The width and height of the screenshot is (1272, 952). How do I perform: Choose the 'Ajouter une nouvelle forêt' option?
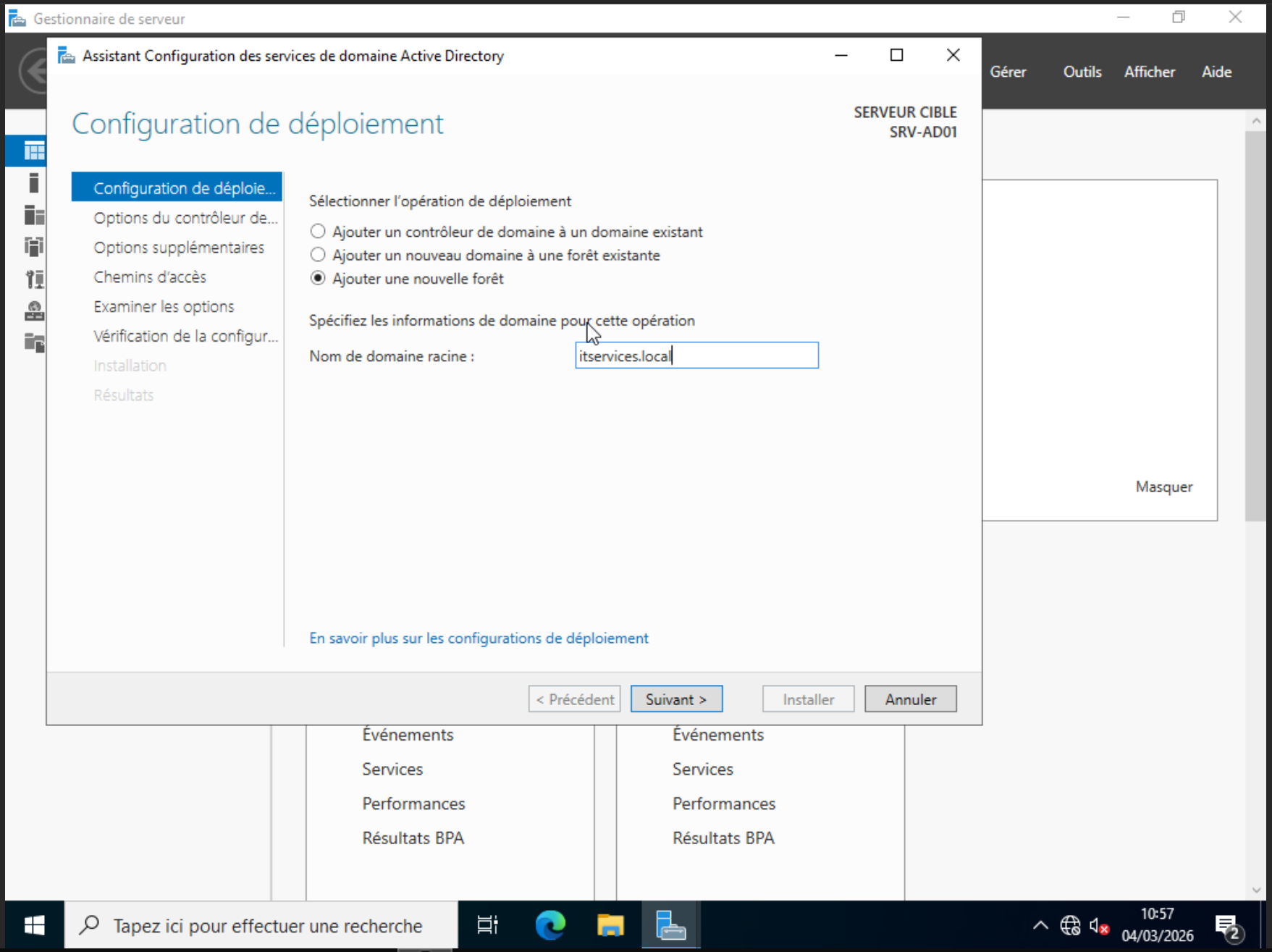pos(318,279)
